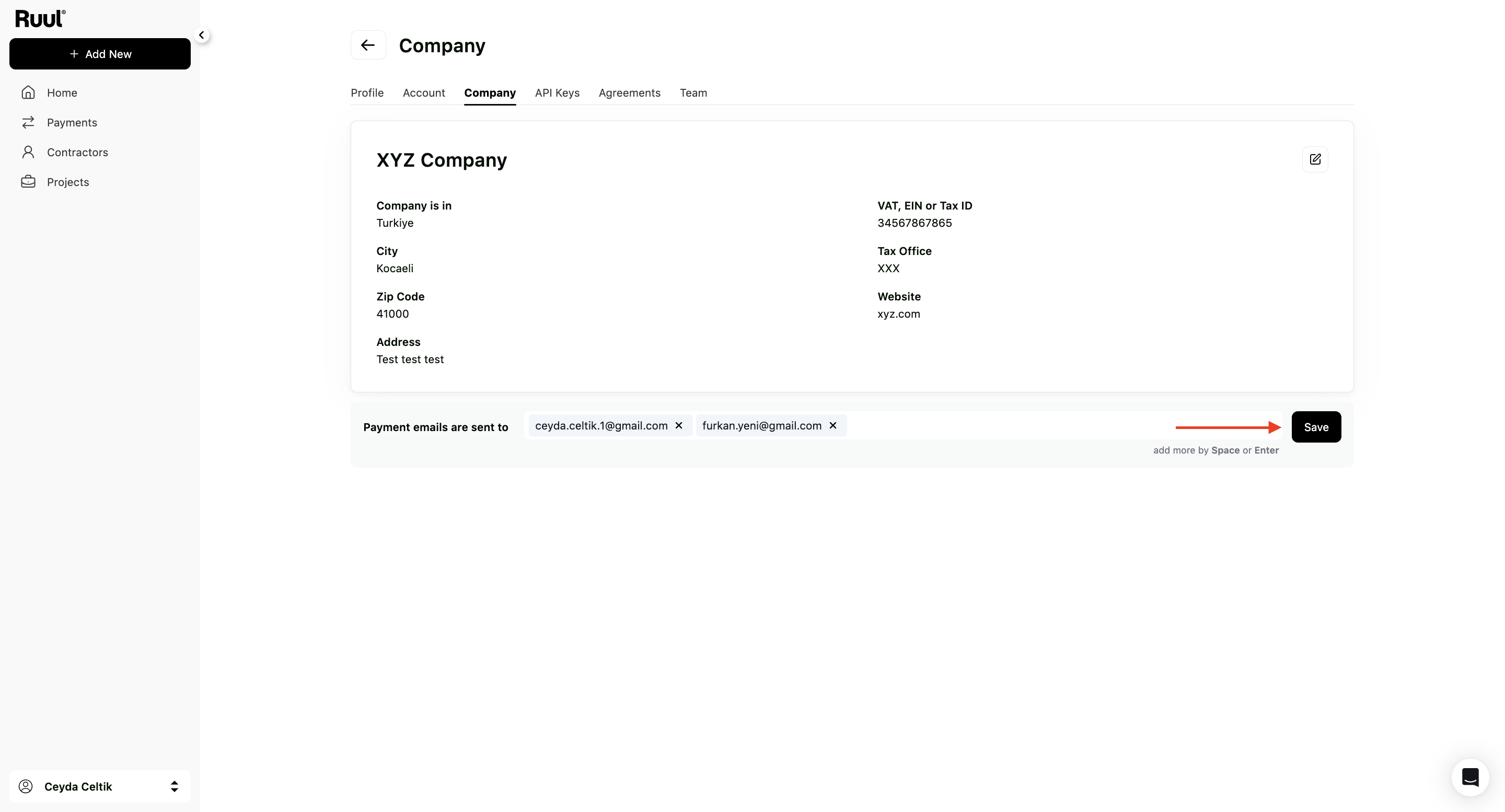Open the chat support bubble icon
The height and width of the screenshot is (812, 1505).
point(1470,777)
